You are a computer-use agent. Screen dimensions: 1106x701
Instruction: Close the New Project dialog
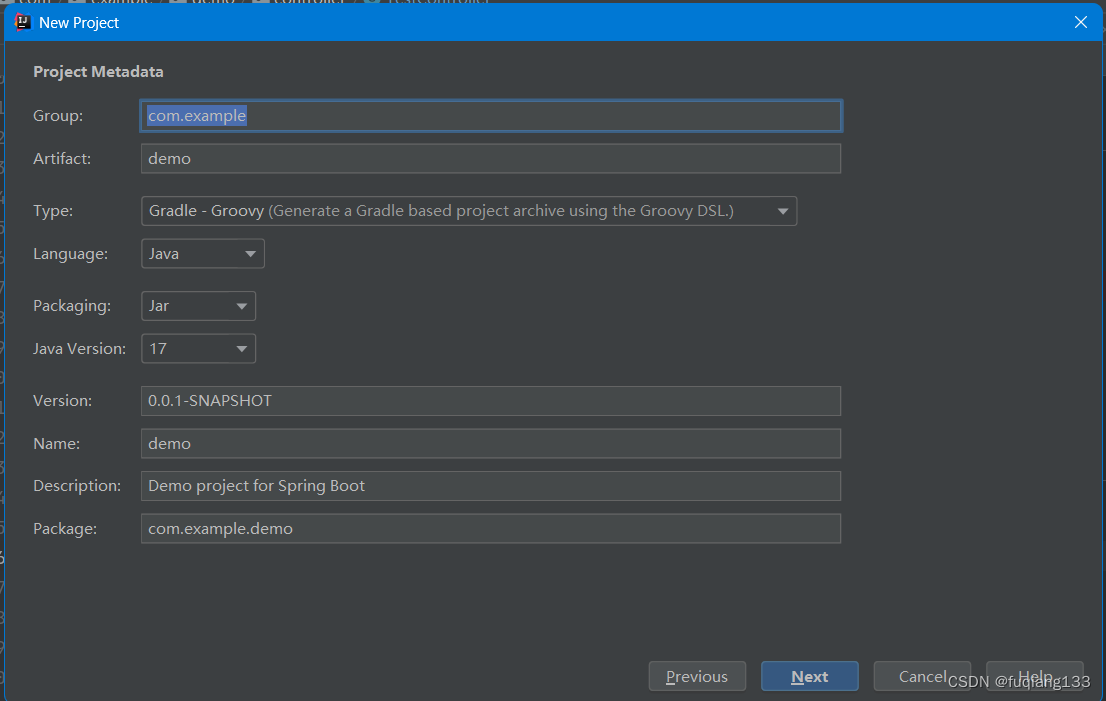tap(1080, 22)
